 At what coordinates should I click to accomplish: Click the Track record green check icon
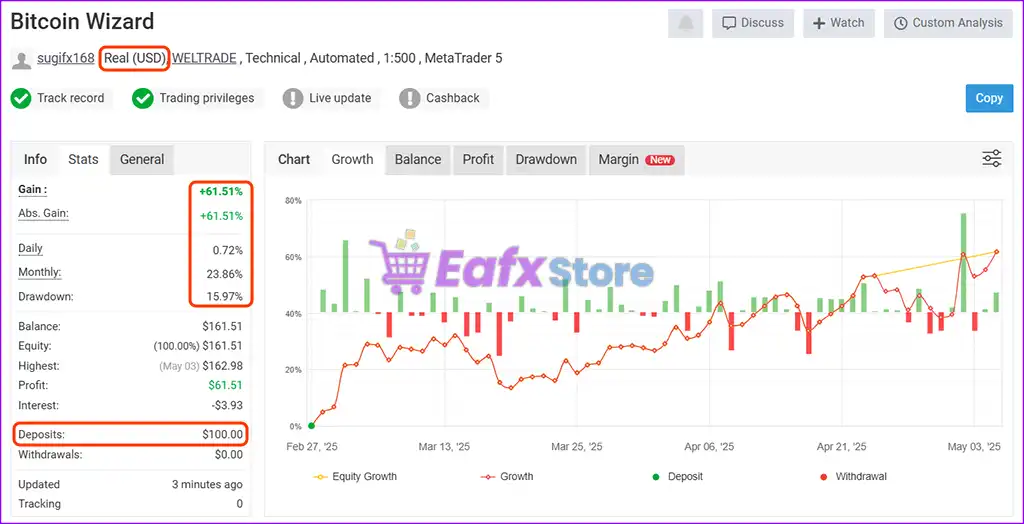(21, 99)
